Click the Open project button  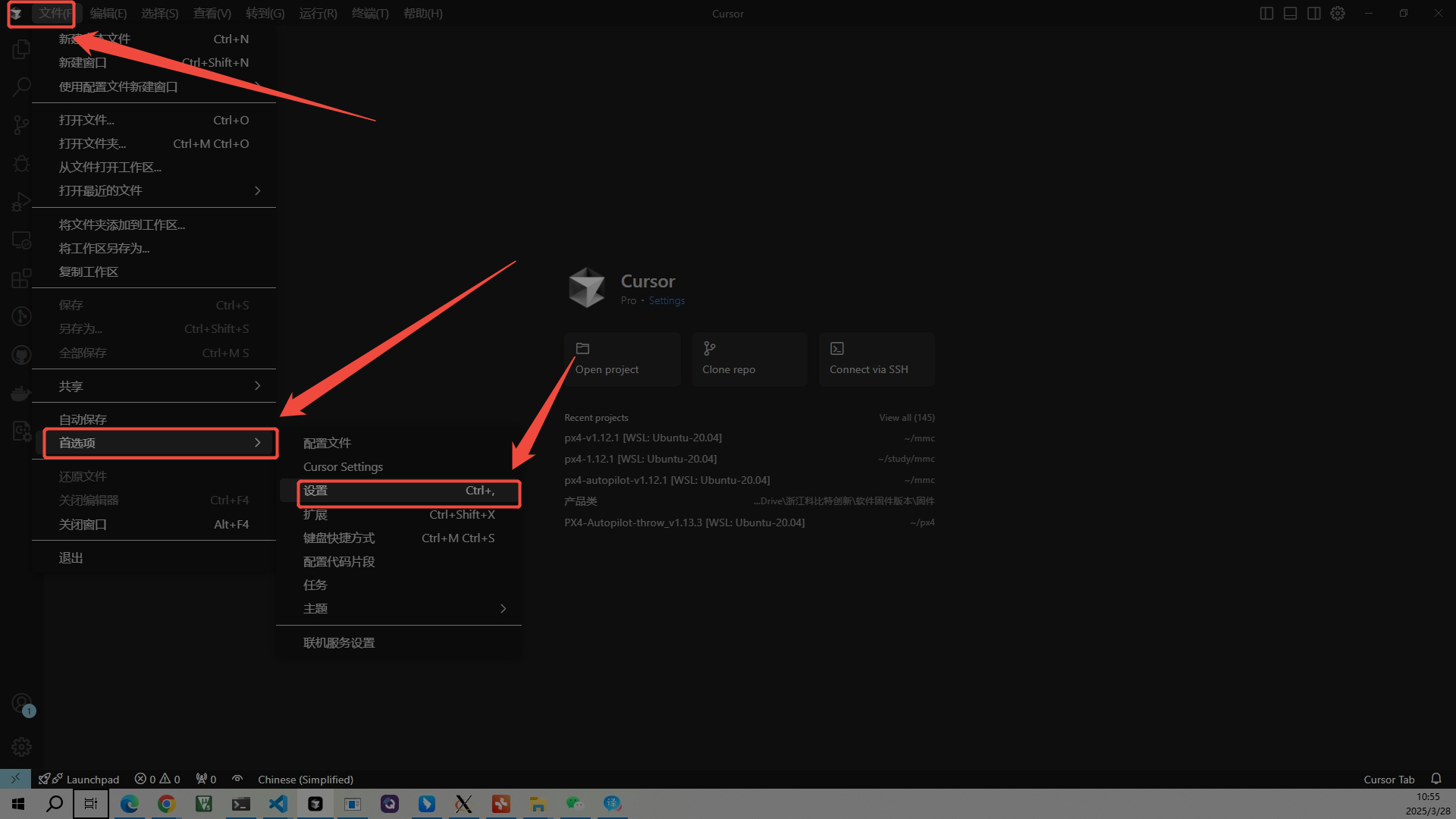point(622,359)
